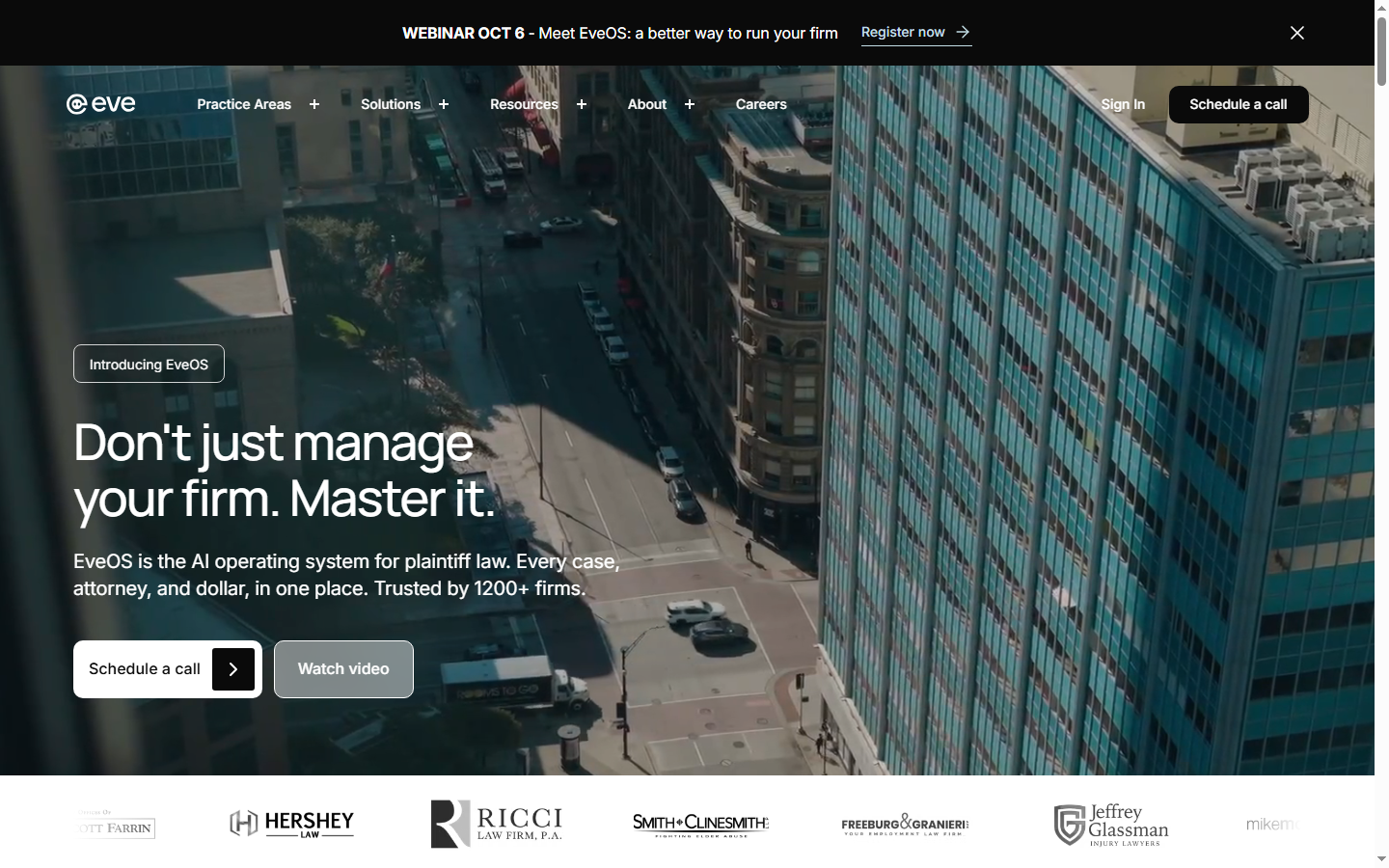Expand Practice Areas with its plus icon
The height and width of the screenshot is (868, 1389).
tap(314, 104)
